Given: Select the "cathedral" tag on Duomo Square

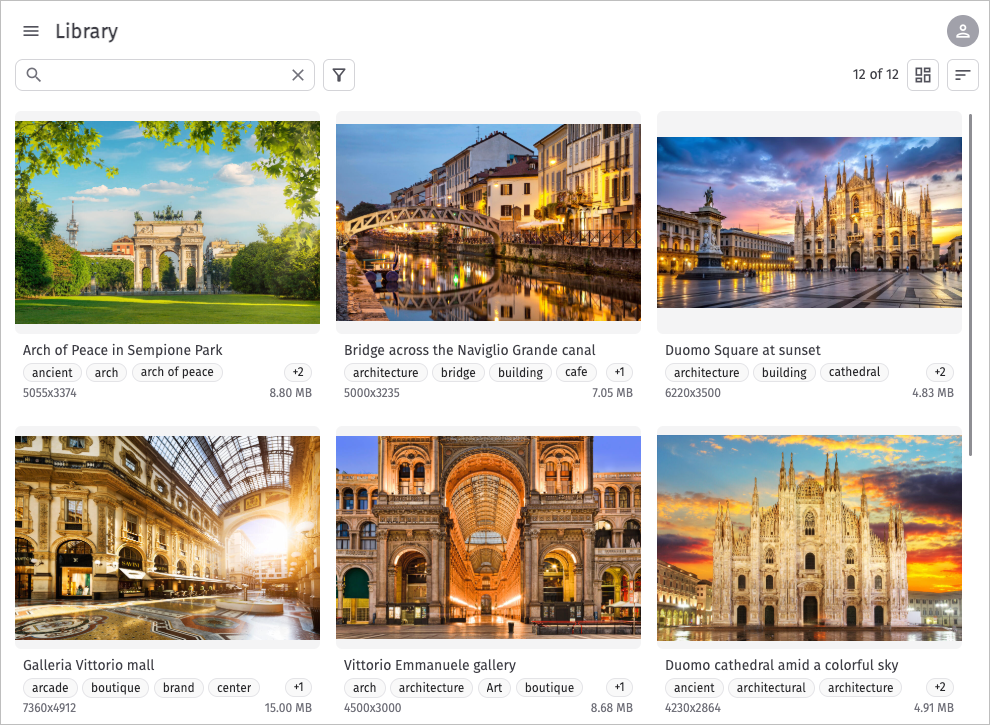Looking at the screenshot, I should 854,372.
